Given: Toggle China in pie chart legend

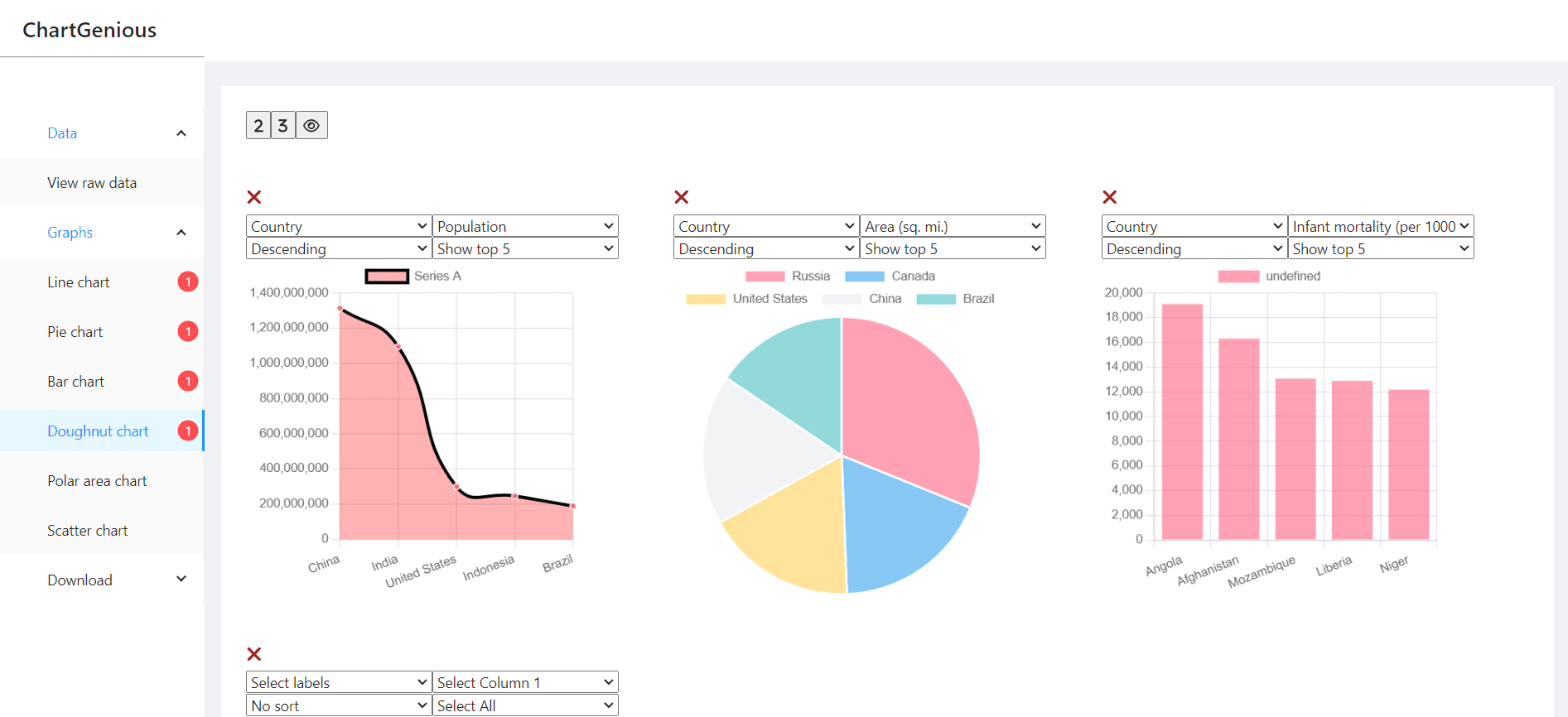Looking at the screenshot, I should point(862,299).
